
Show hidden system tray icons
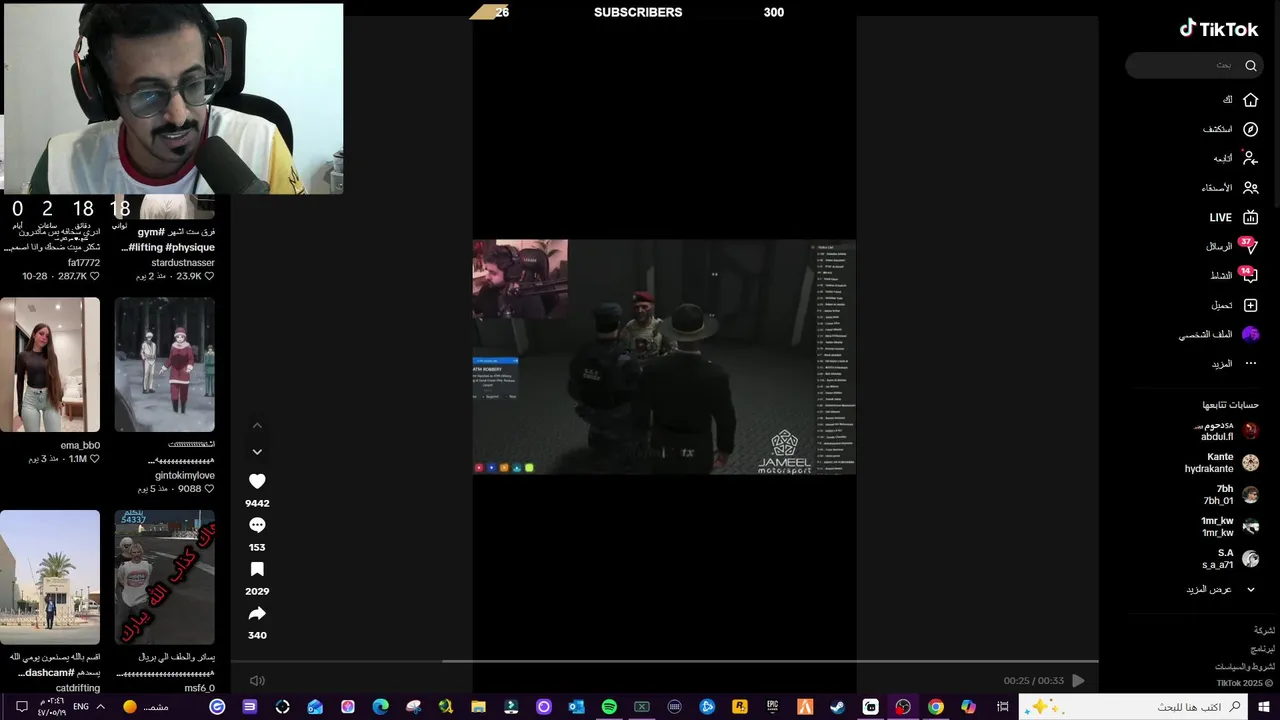pyautogui.click(x=103, y=707)
